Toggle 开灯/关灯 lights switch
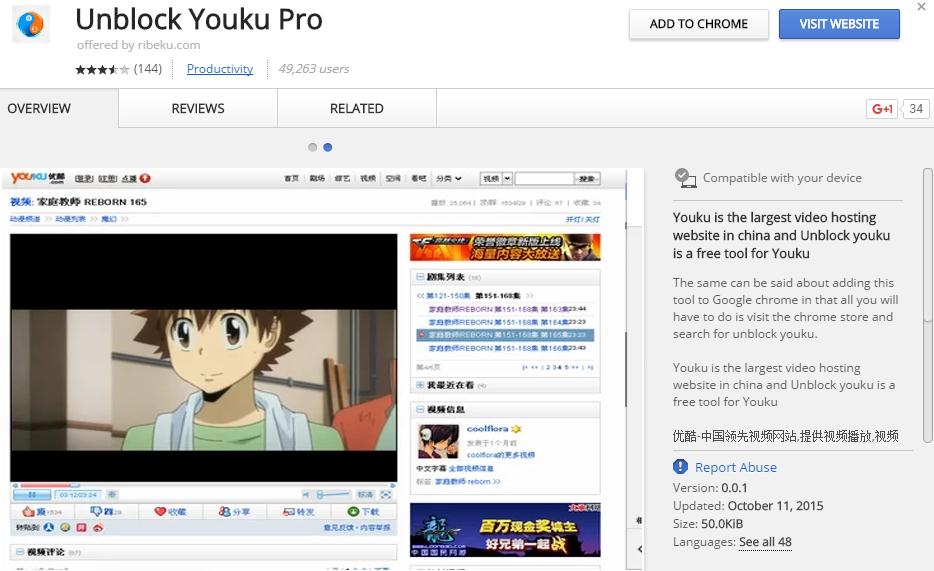Image resolution: width=934 pixels, height=571 pixels. click(583, 220)
